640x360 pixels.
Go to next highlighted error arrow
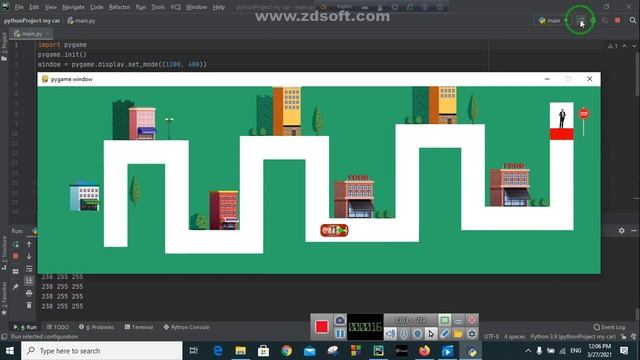634,46
